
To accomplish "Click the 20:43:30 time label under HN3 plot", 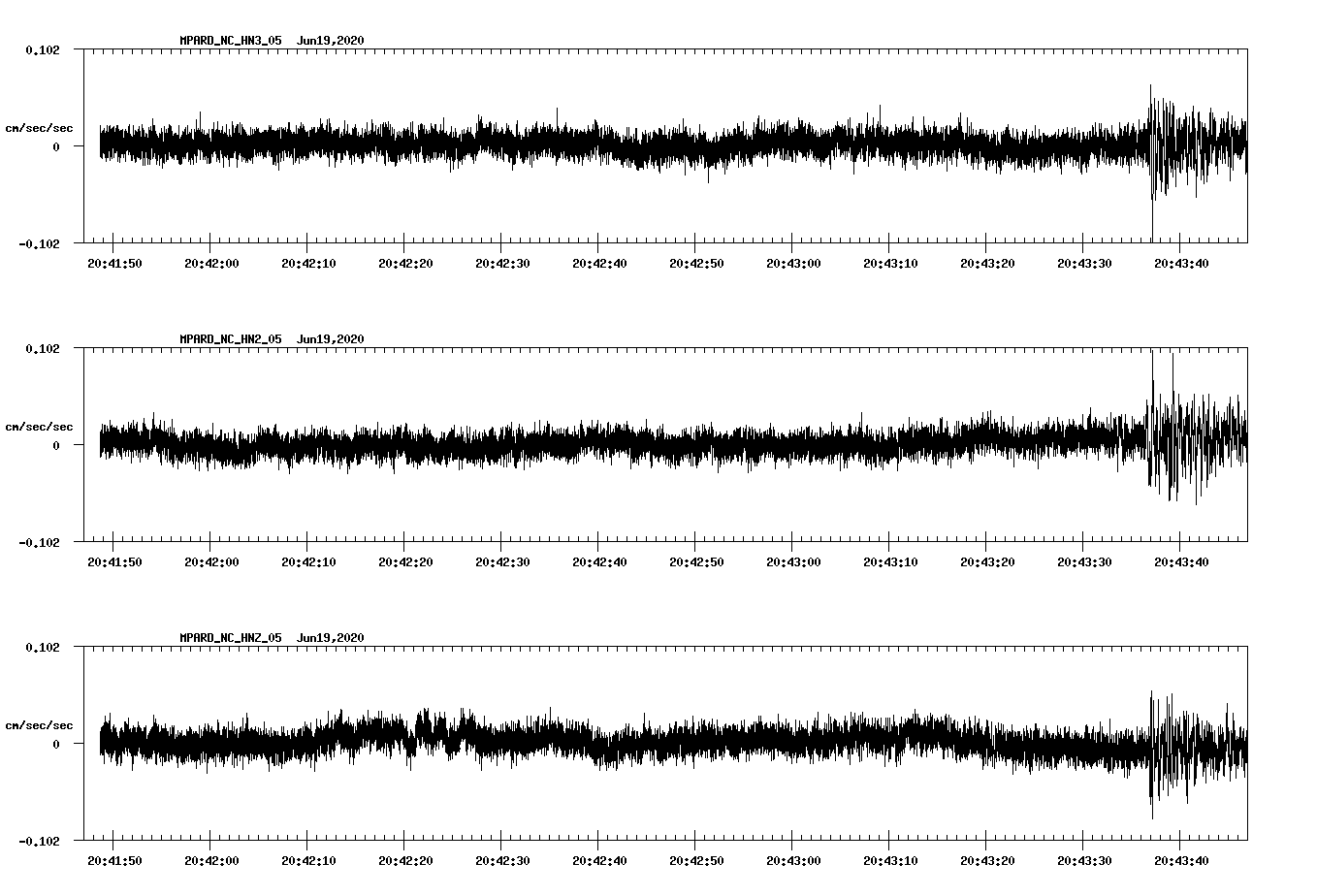I will (x=1084, y=263).
